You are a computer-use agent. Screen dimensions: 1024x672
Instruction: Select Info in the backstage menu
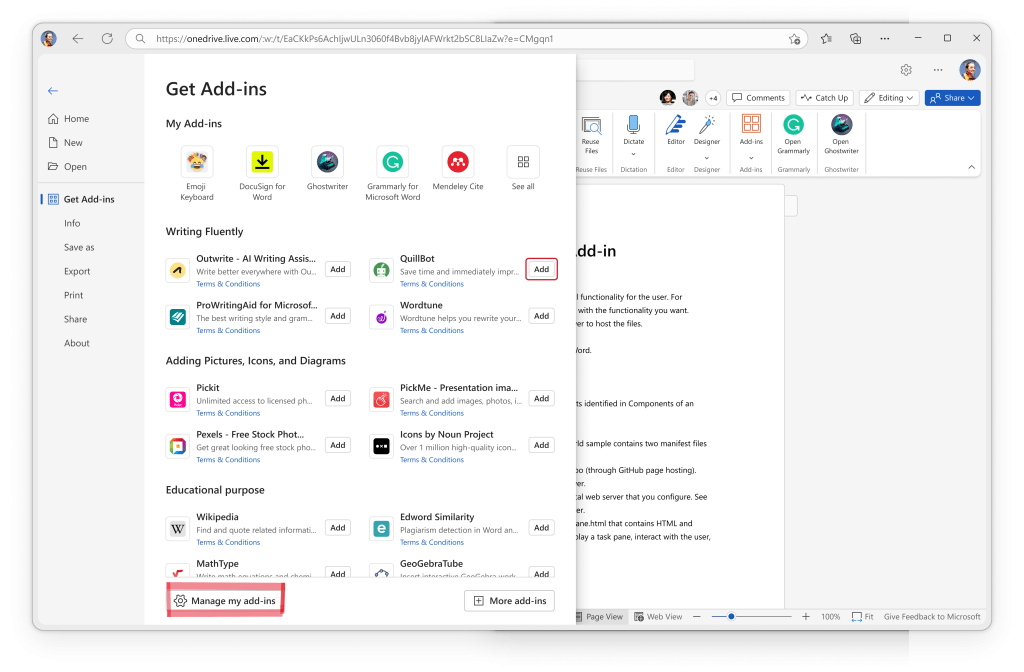click(72, 223)
